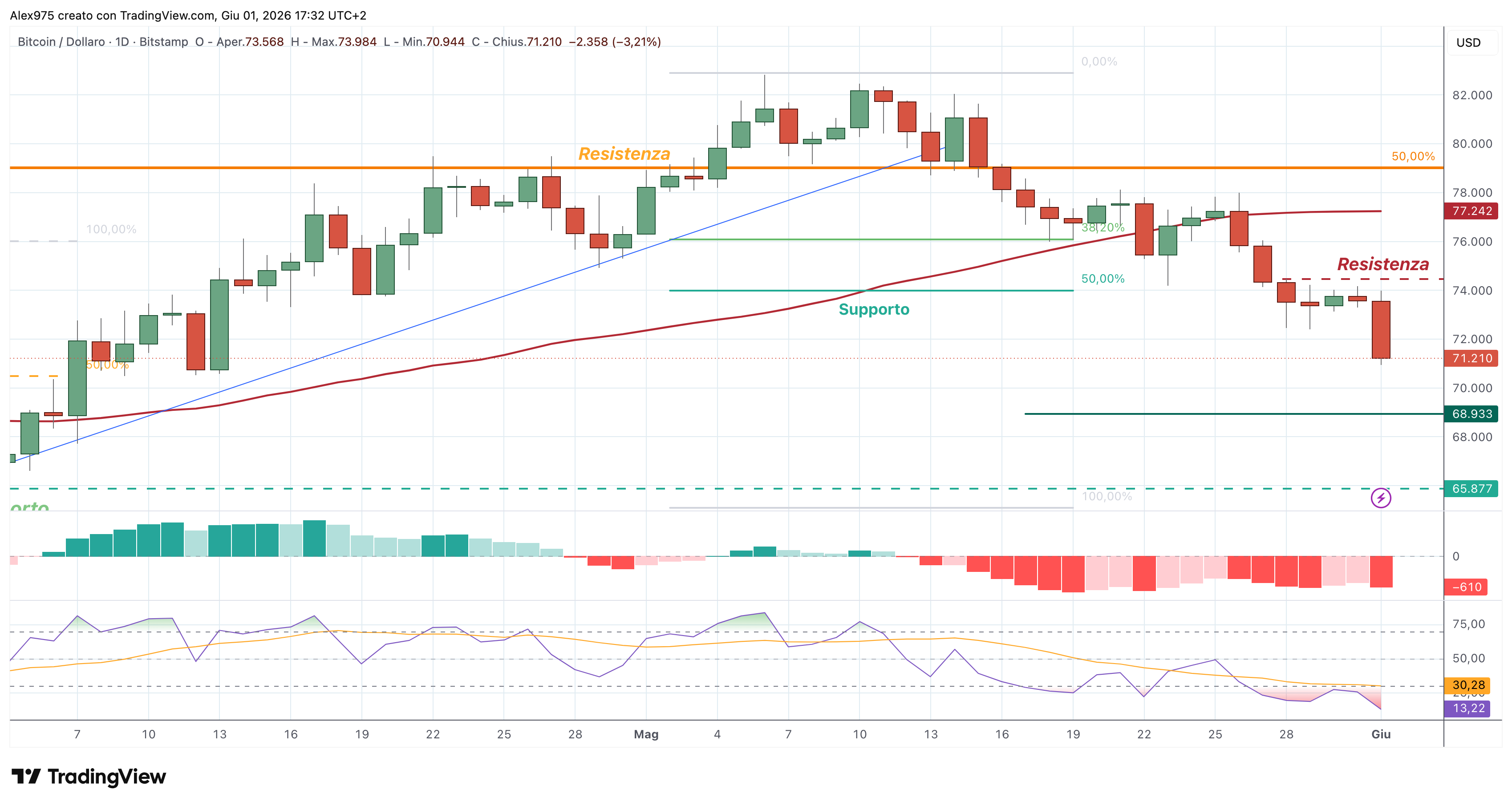Click the teal 50,00% Fibonacci label
The image size is (1512, 806).
coord(1103,278)
